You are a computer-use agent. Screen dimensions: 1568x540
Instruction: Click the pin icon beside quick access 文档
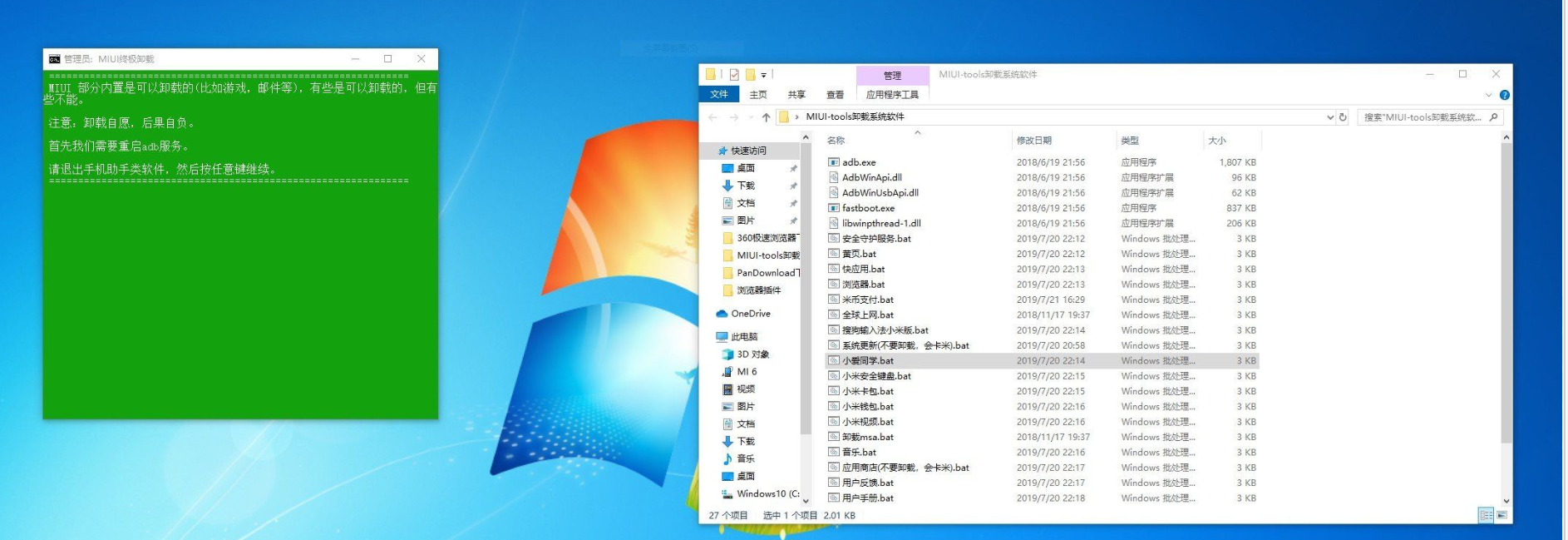(x=793, y=203)
